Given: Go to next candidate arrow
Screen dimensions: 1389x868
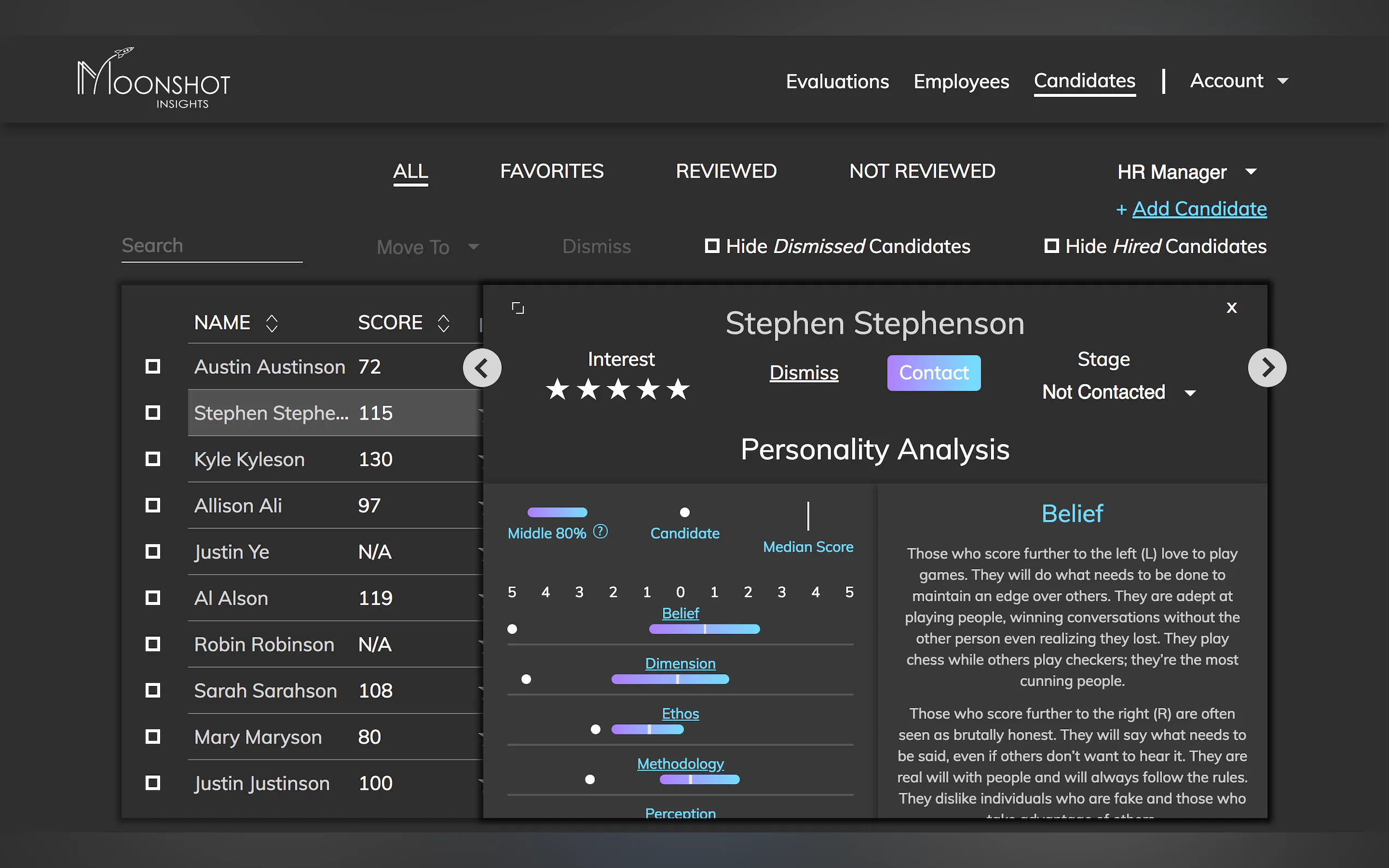Looking at the screenshot, I should click(1266, 368).
